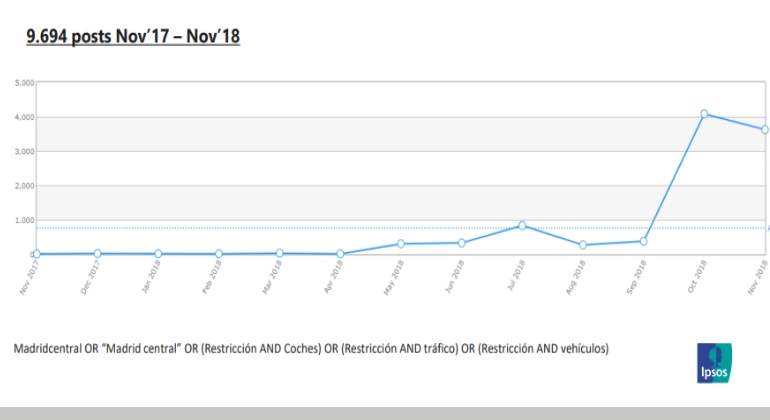
Task: Select the Feb 2018 data point
Action: tap(219, 254)
